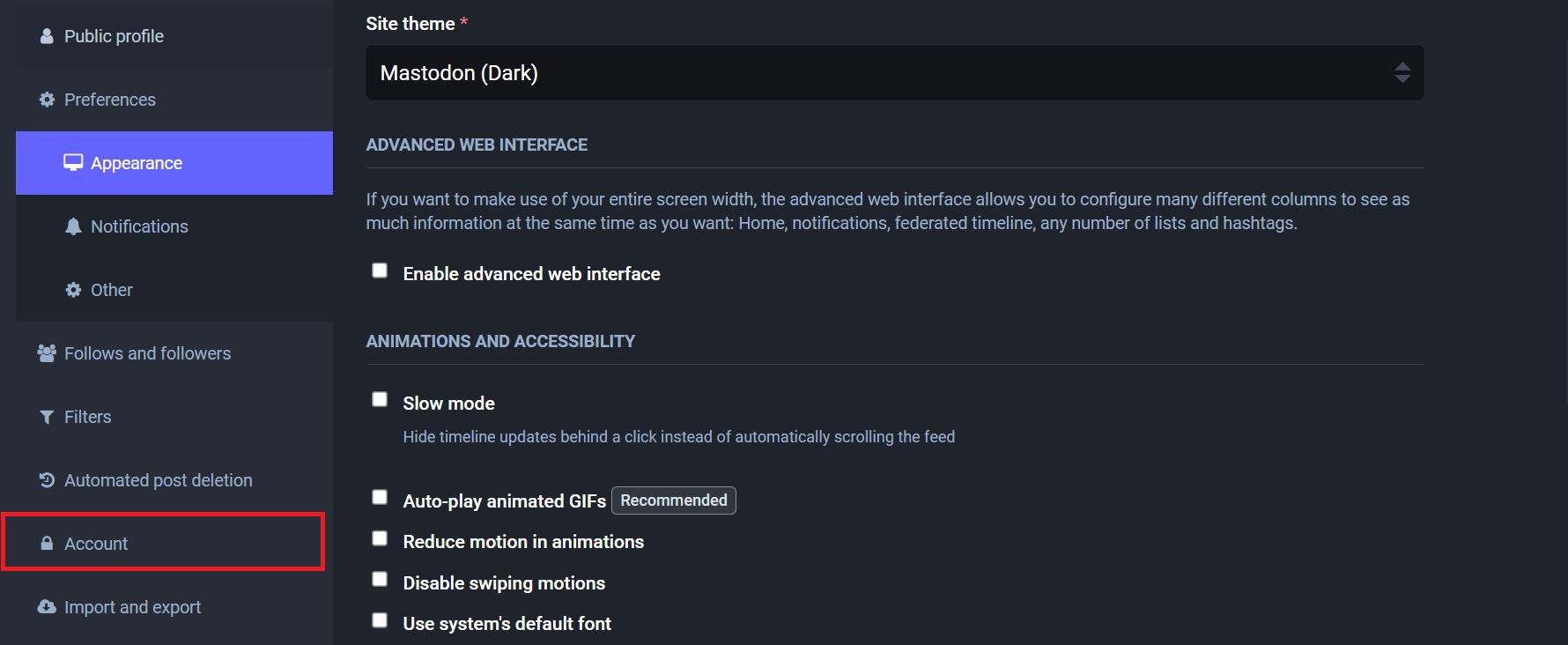Toggle Slow mode on
The image size is (1568, 645).
tap(380, 399)
